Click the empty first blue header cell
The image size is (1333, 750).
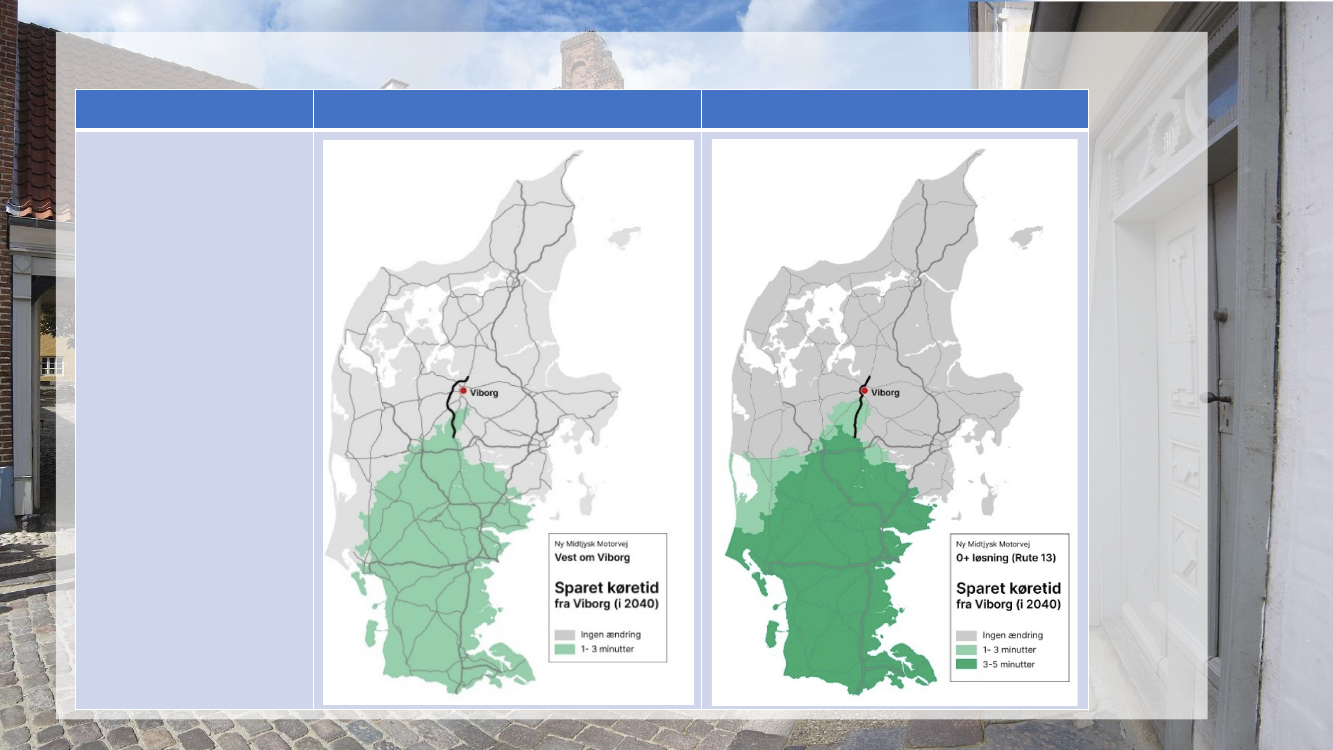(194, 109)
